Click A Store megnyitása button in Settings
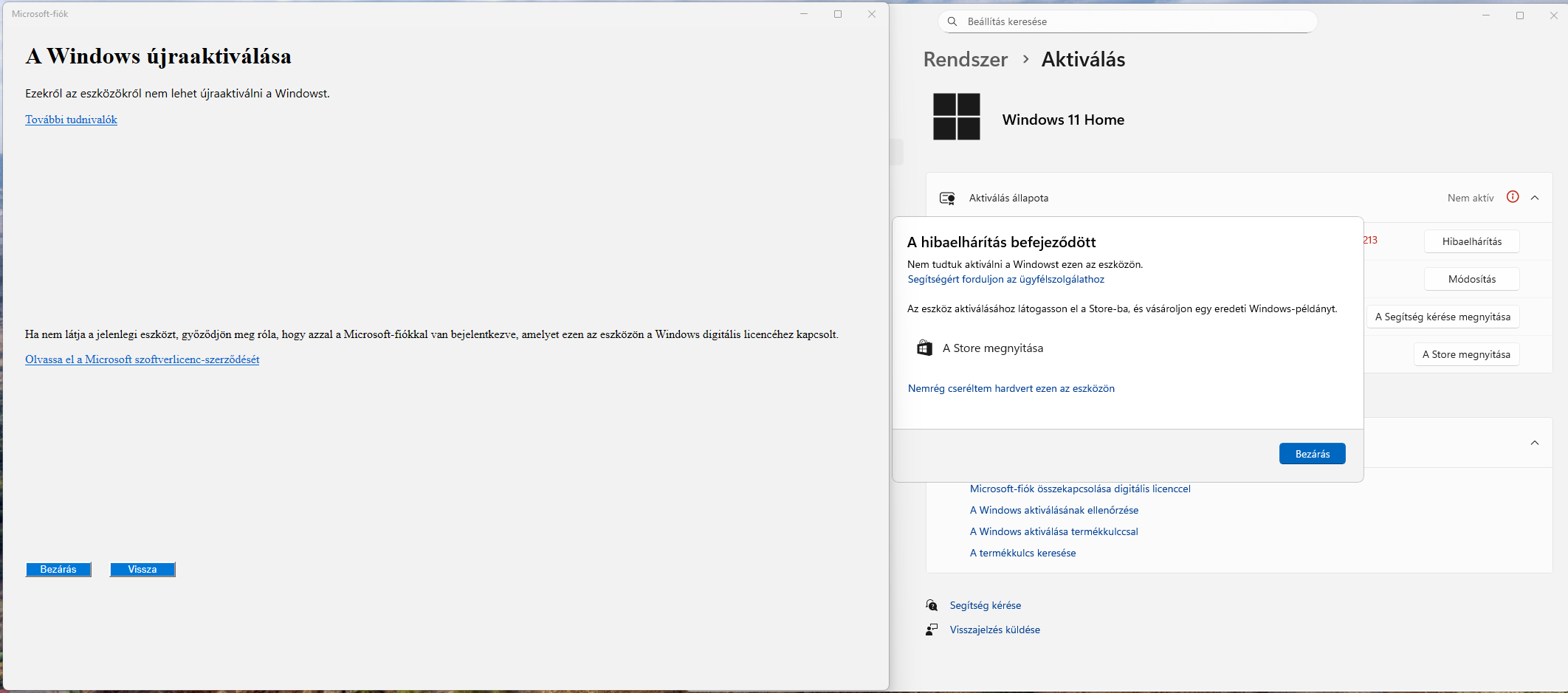Image resolution: width=1568 pixels, height=693 pixels. [x=1466, y=354]
